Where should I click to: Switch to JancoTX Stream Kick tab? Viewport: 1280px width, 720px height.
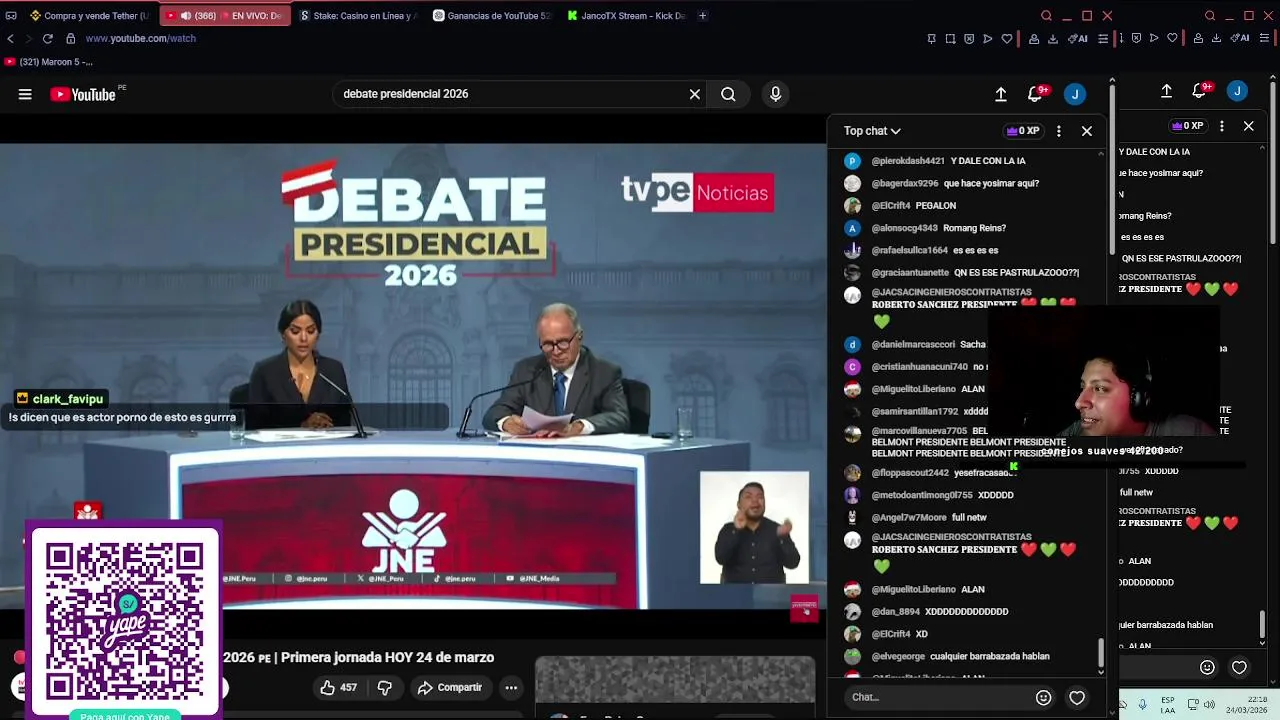pos(626,15)
